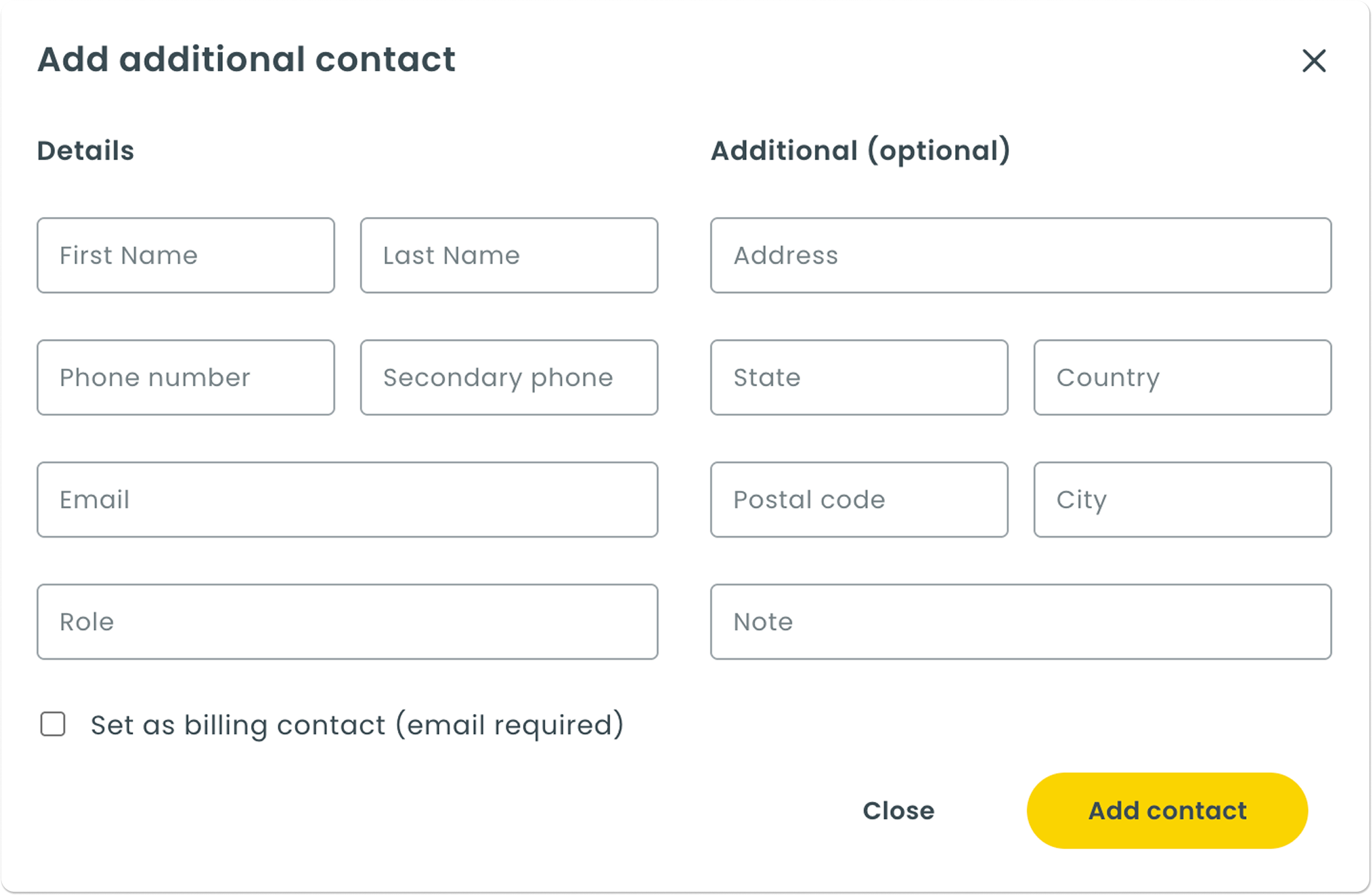
Task: Click the Close text button
Action: click(x=898, y=810)
